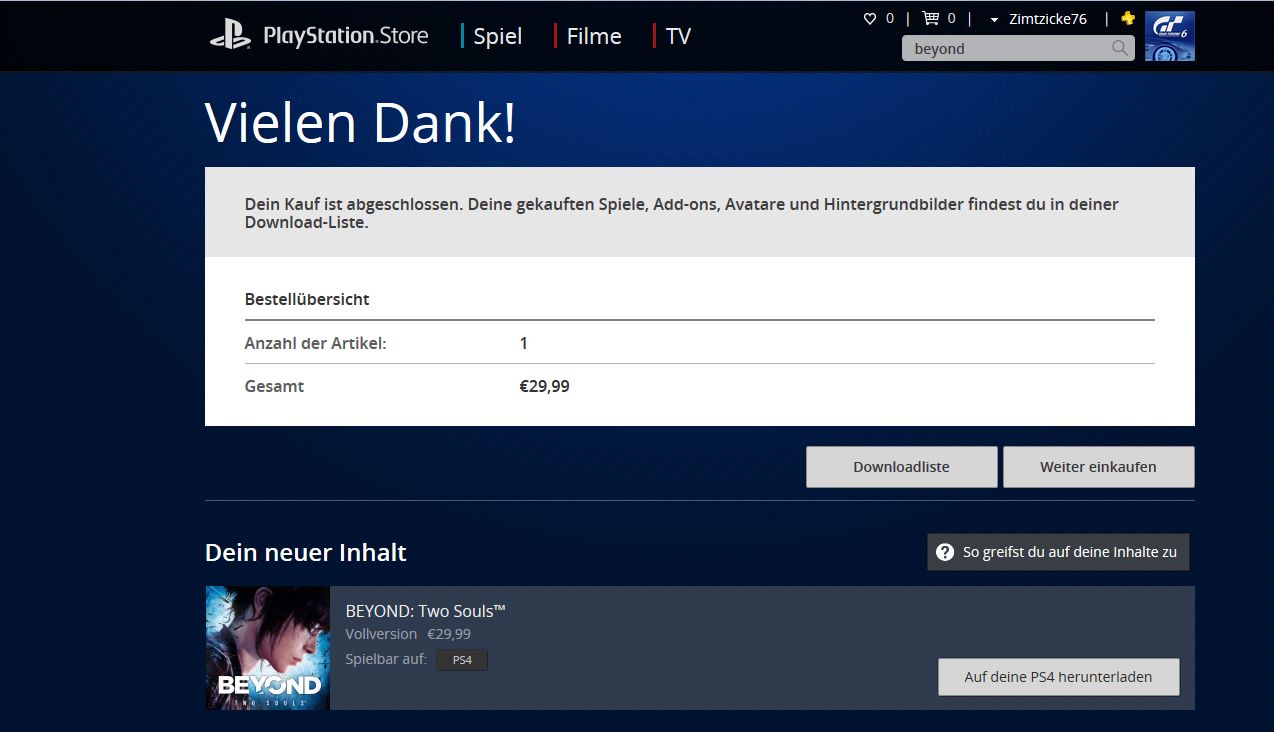The height and width of the screenshot is (732, 1274).
Task: Click the PlayStation Plus icon
Action: (1128, 18)
